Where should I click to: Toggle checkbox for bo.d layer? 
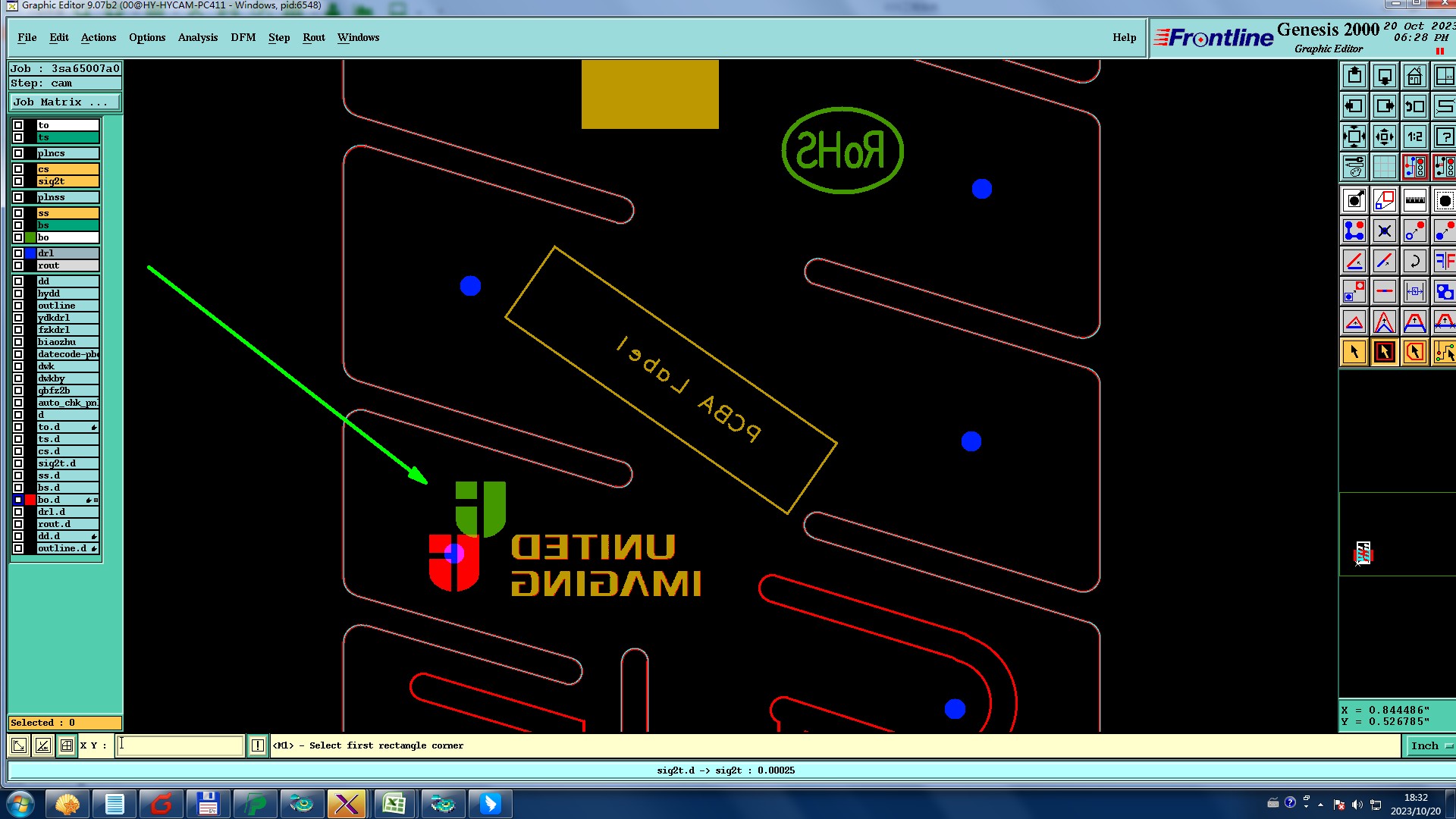click(18, 500)
